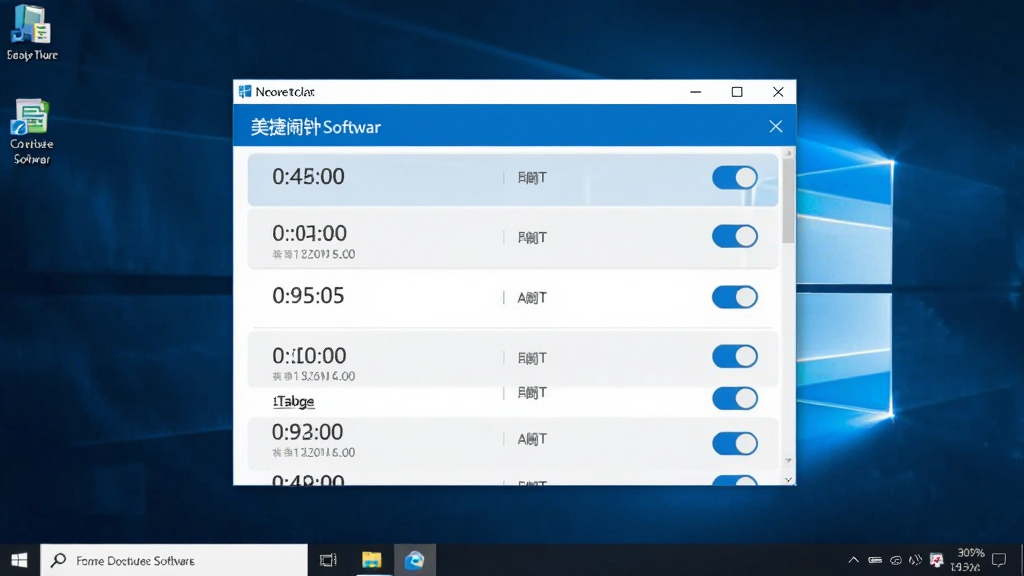The image size is (1024, 576).
Task: Open the 1Tabge link
Action: point(293,401)
